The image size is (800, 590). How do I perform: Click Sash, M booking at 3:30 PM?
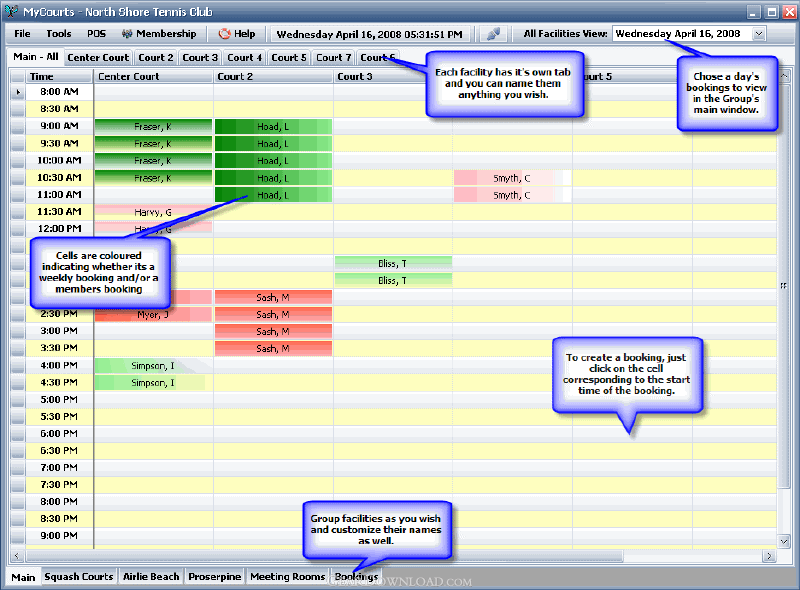click(273, 349)
